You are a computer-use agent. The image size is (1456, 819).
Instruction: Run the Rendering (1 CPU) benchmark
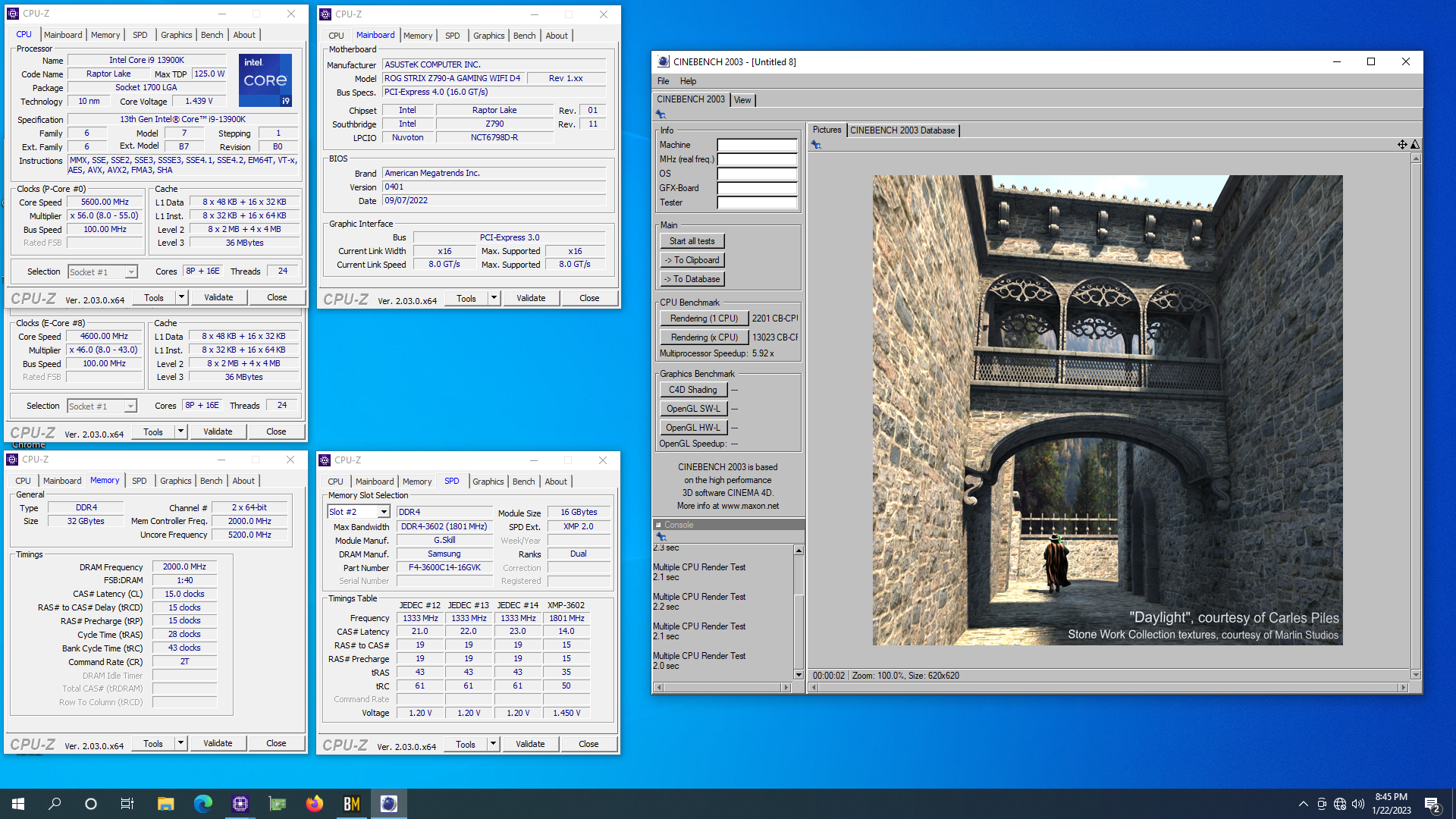point(704,318)
